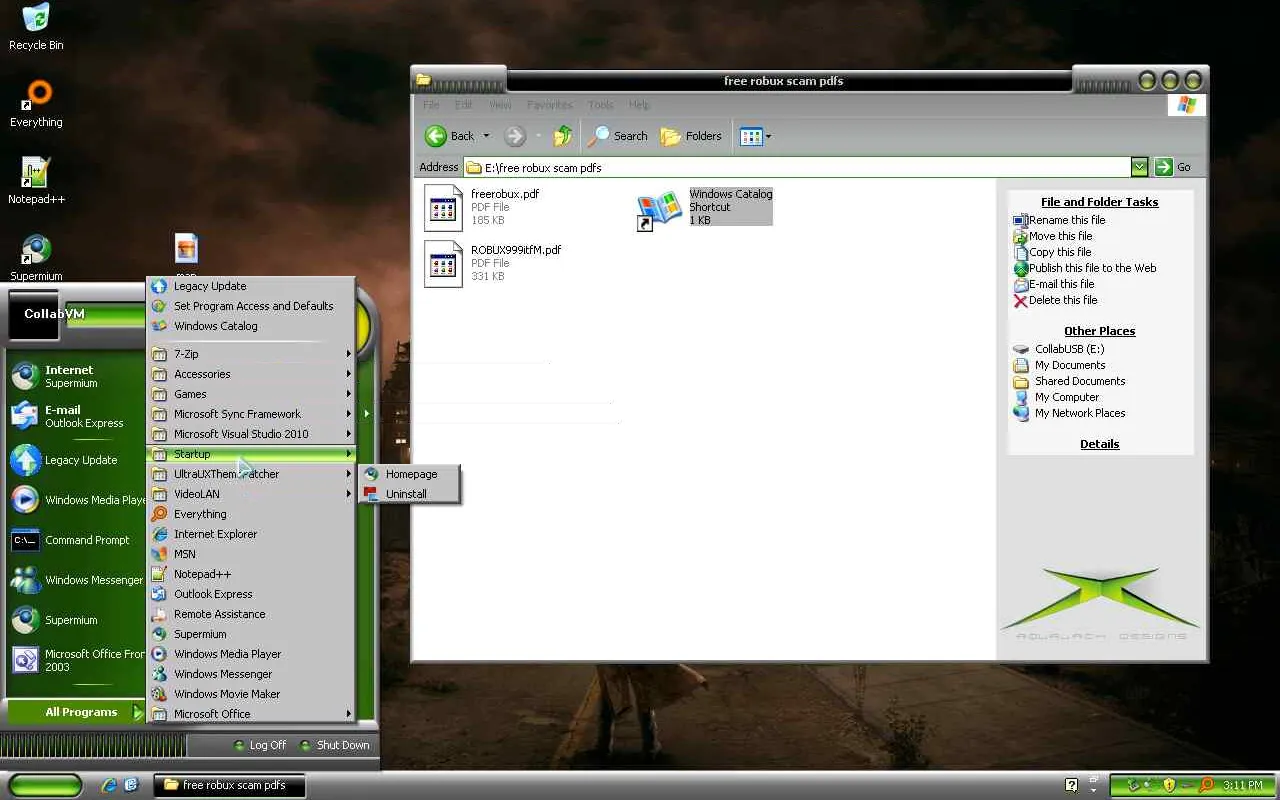The width and height of the screenshot is (1280, 800).
Task: Collapse the Other Places panel
Action: click(x=1100, y=331)
